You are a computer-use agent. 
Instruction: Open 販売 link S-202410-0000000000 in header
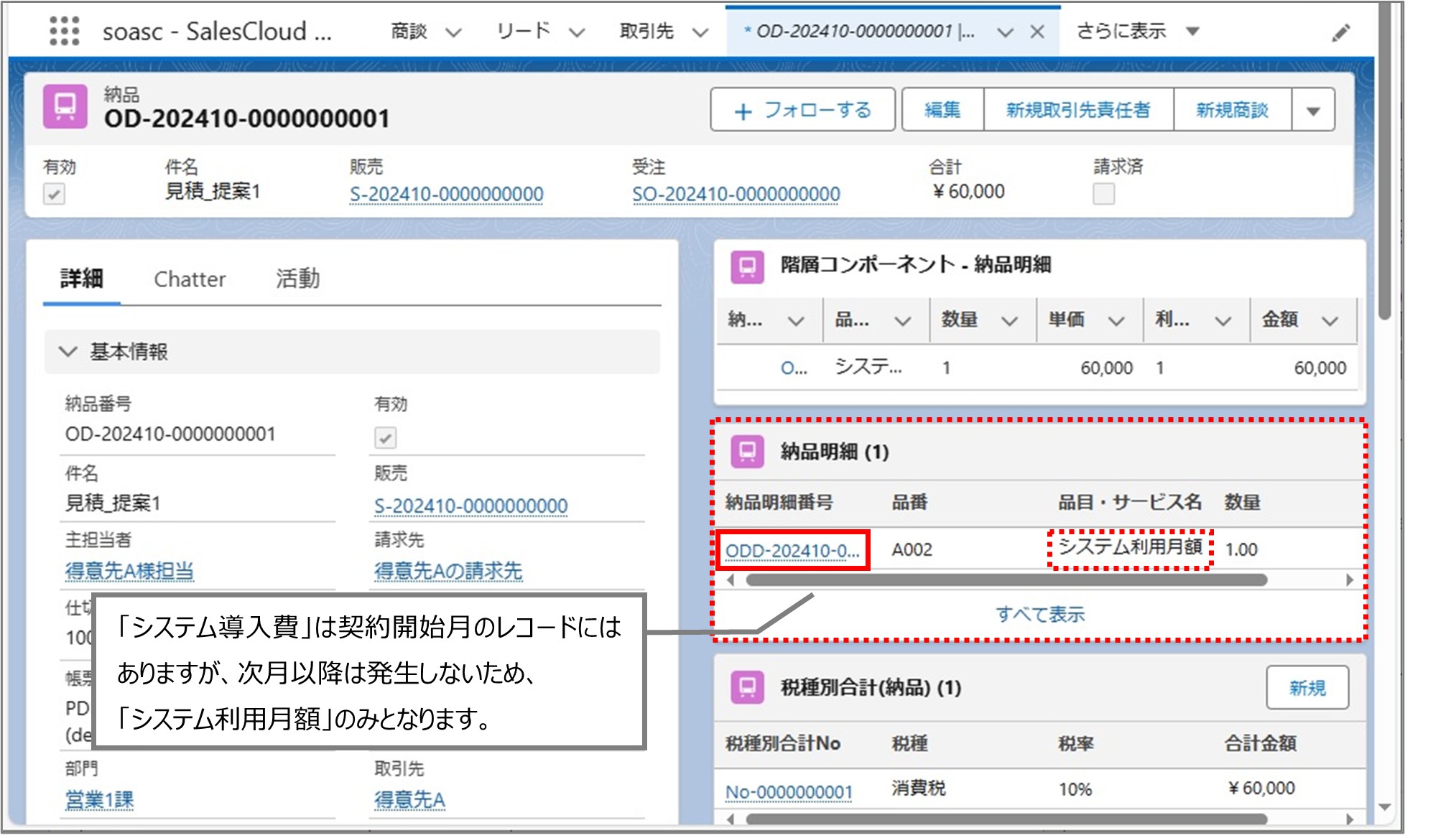tap(446, 195)
